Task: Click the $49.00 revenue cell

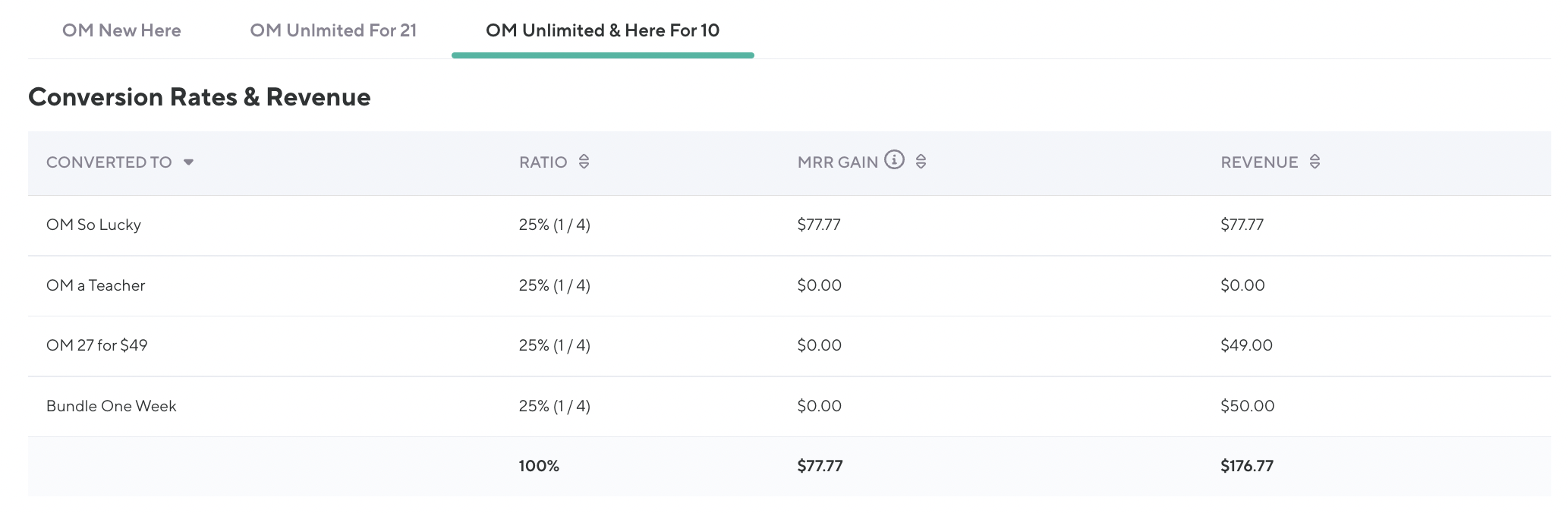Action: (1246, 345)
